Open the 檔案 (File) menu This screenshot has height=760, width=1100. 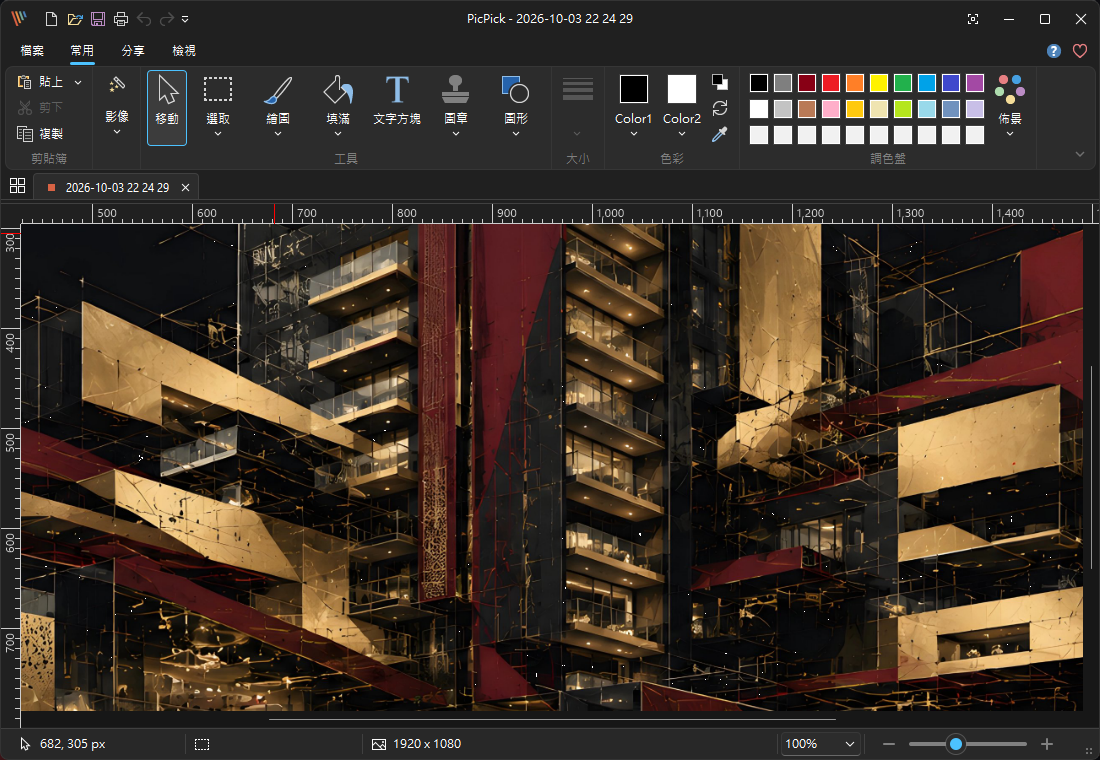click(32, 51)
